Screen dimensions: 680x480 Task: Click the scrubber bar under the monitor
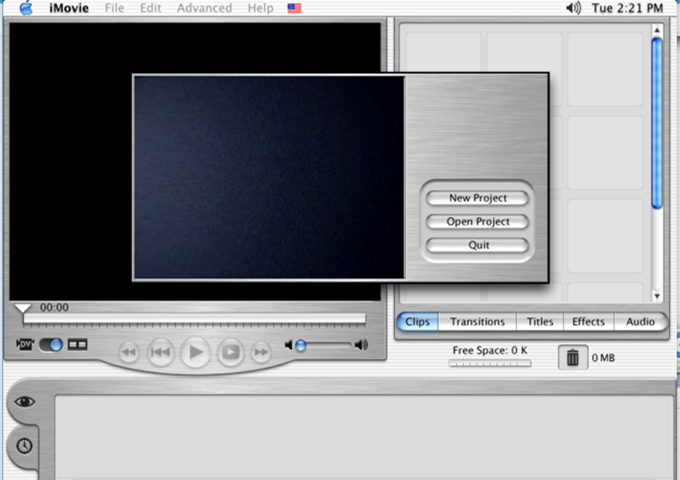[194, 319]
